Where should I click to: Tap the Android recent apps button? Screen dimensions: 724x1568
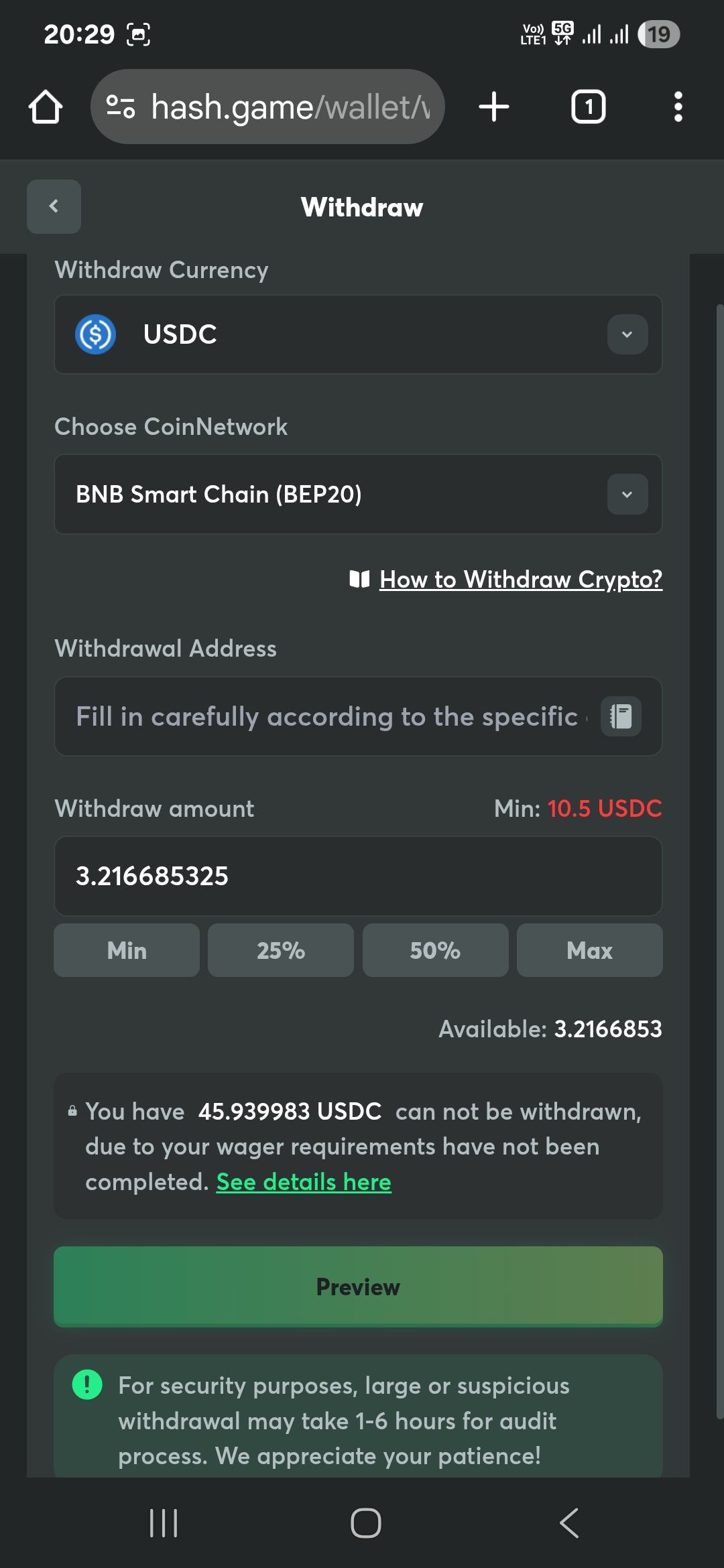pyautogui.click(x=164, y=1522)
